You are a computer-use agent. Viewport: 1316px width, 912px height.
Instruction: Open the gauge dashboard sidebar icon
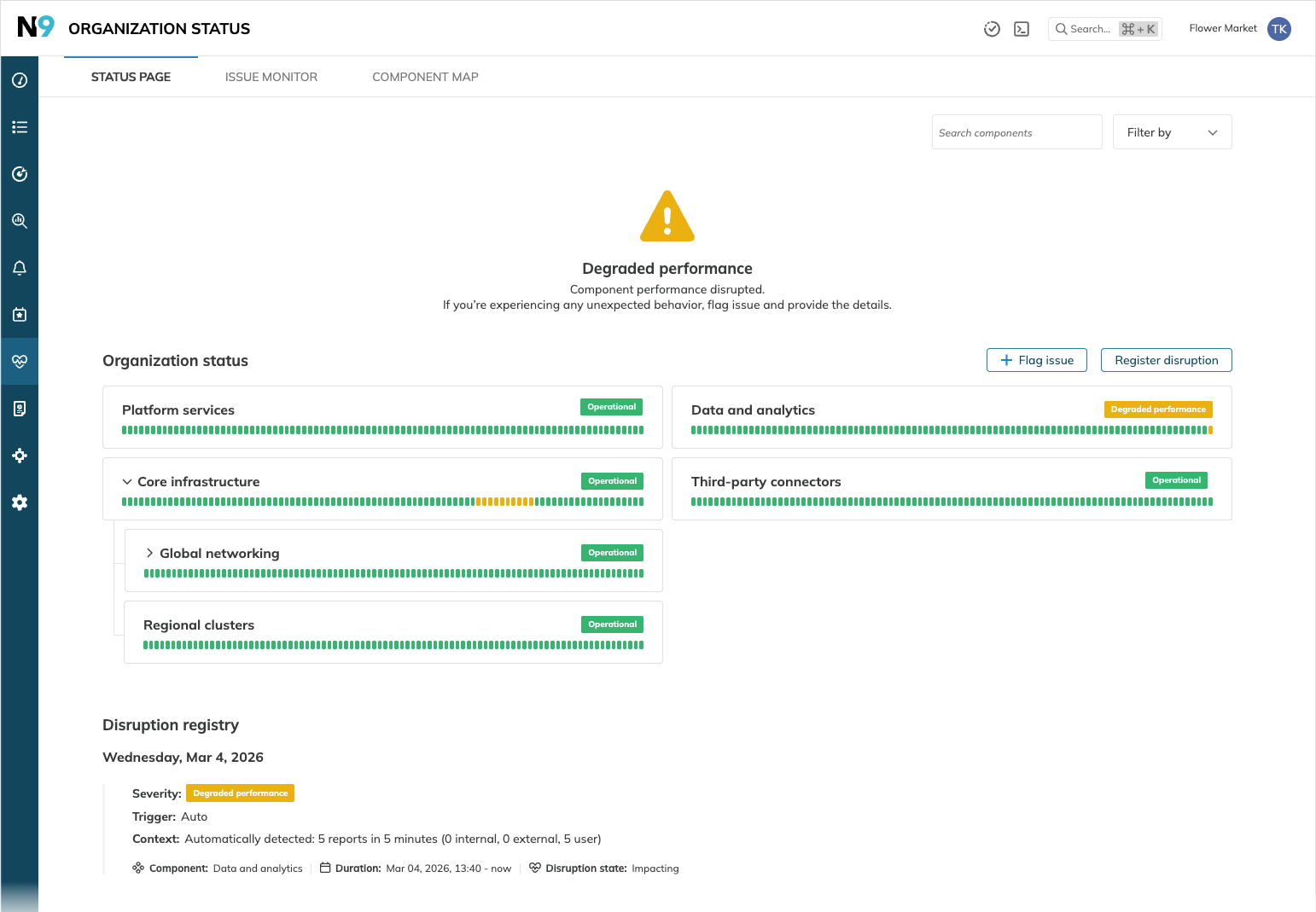20,80
